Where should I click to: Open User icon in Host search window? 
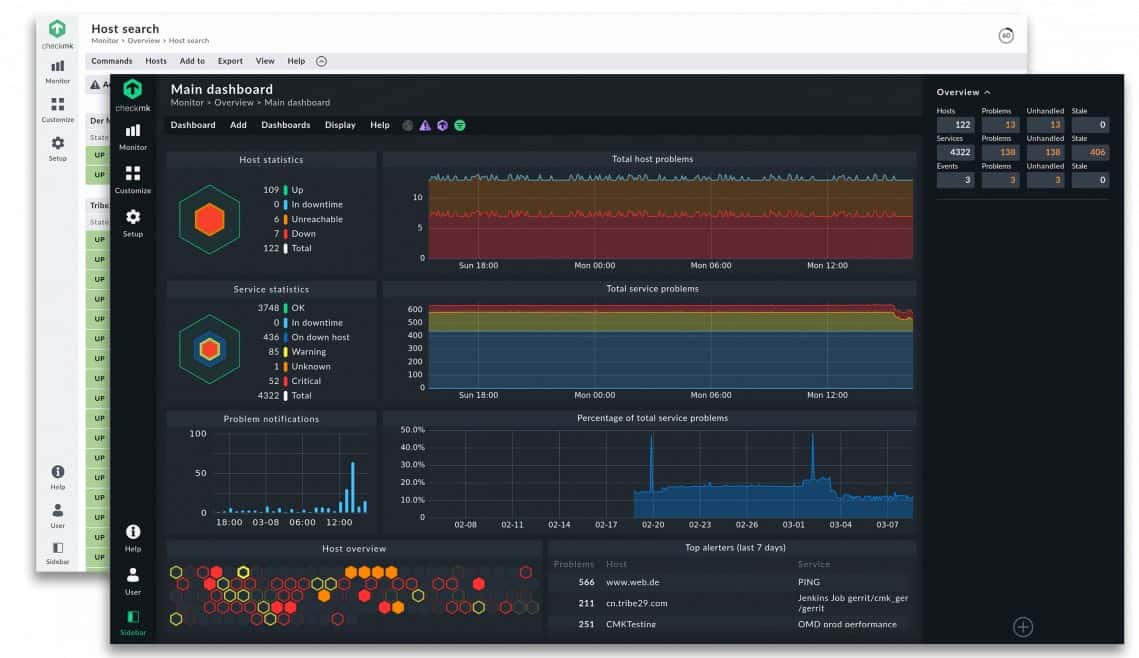57,516
